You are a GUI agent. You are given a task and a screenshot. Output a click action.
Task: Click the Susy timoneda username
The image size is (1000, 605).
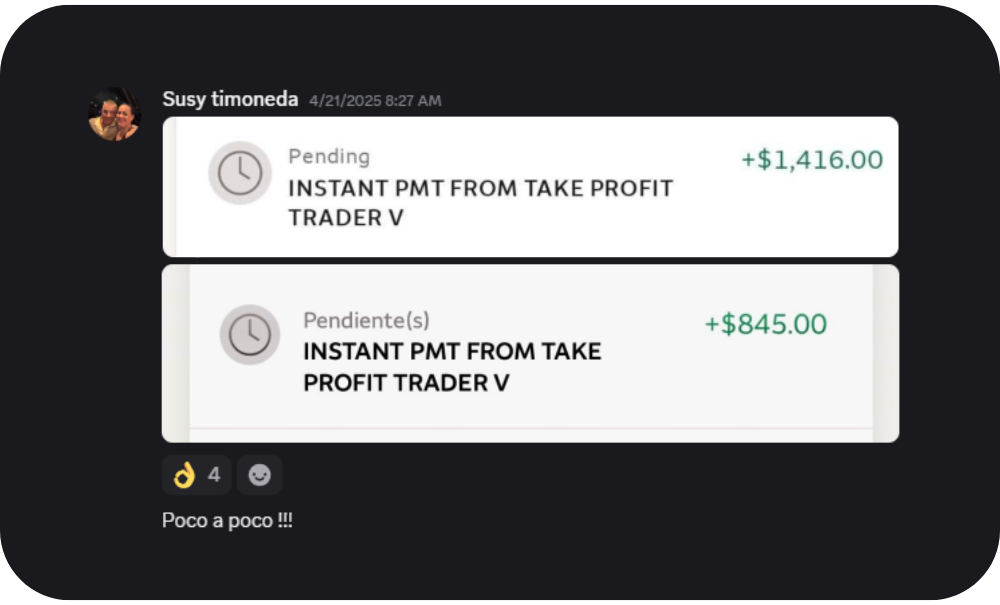tap(230, 99)
